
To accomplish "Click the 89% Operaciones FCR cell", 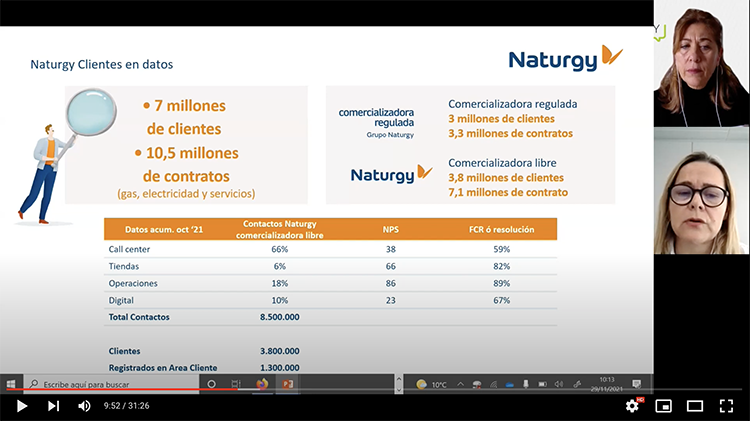I will pos(502,284).
